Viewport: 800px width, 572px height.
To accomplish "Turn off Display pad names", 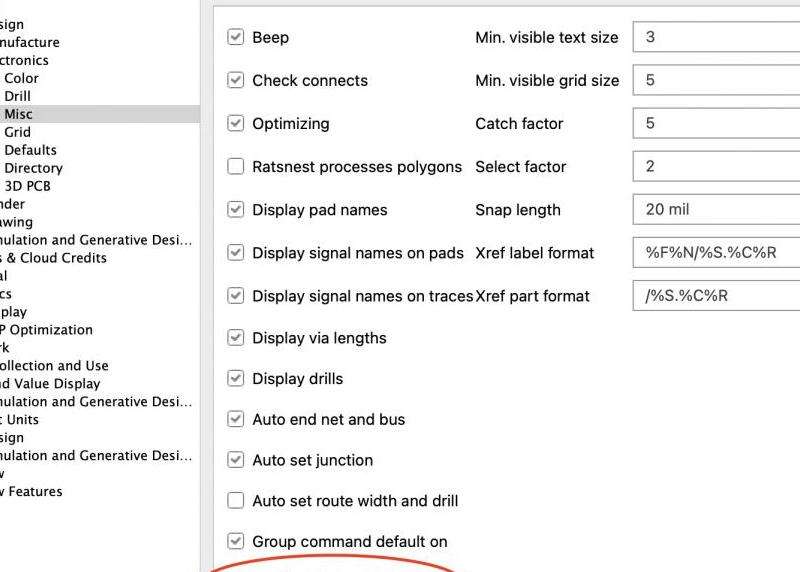I will tap(236, 209).
